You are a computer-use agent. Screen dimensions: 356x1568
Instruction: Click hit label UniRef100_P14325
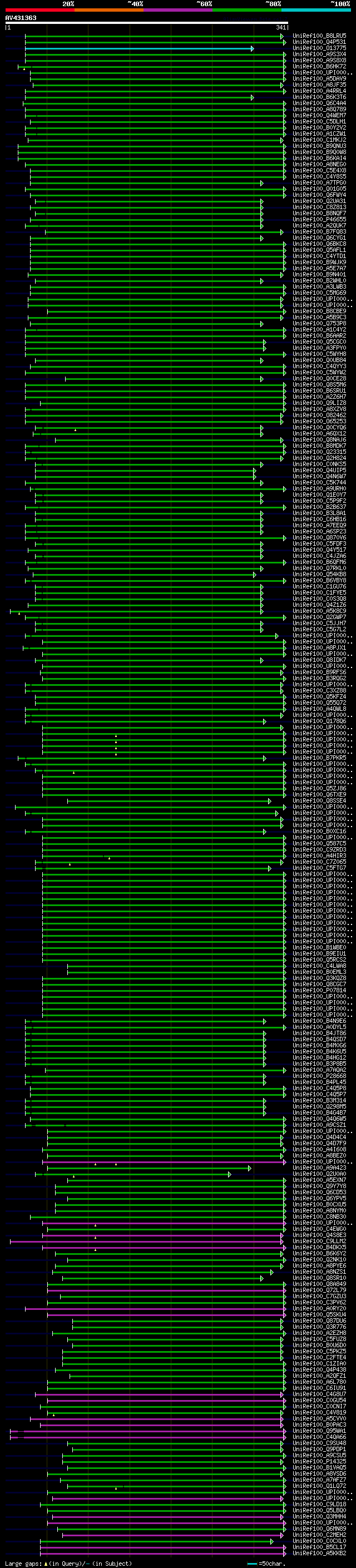[319, 1461]
